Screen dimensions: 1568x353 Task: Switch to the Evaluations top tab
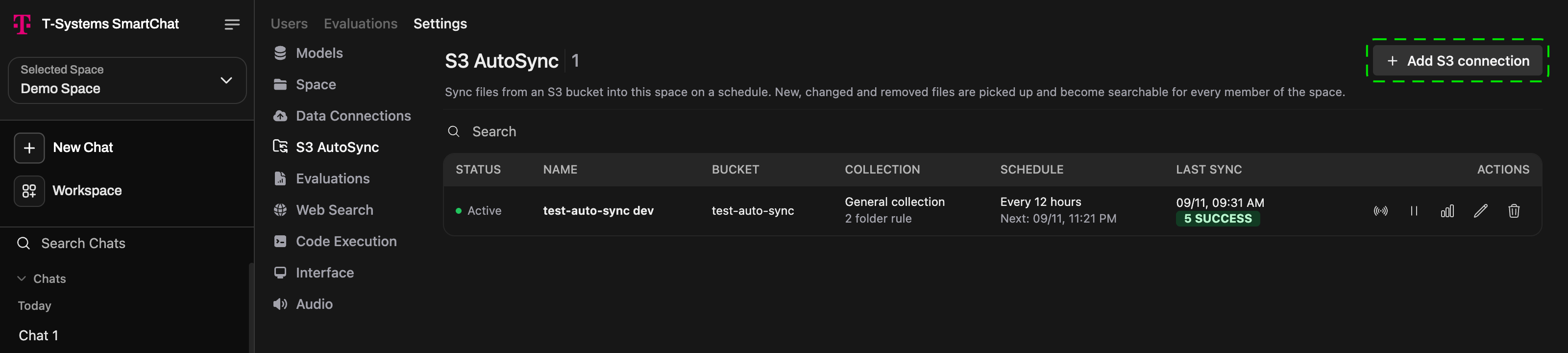(360, 24)
